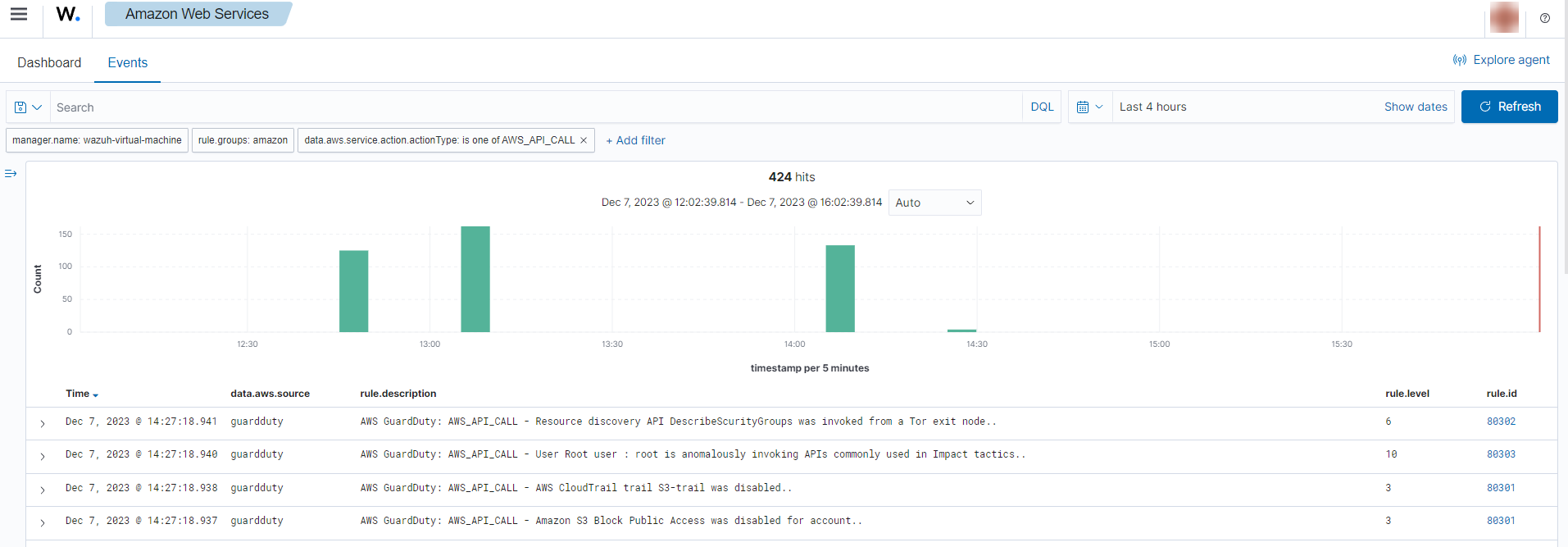The image size is (1568, 547).
Task: Click Show dates in time picker
Action: [1416, 107]
